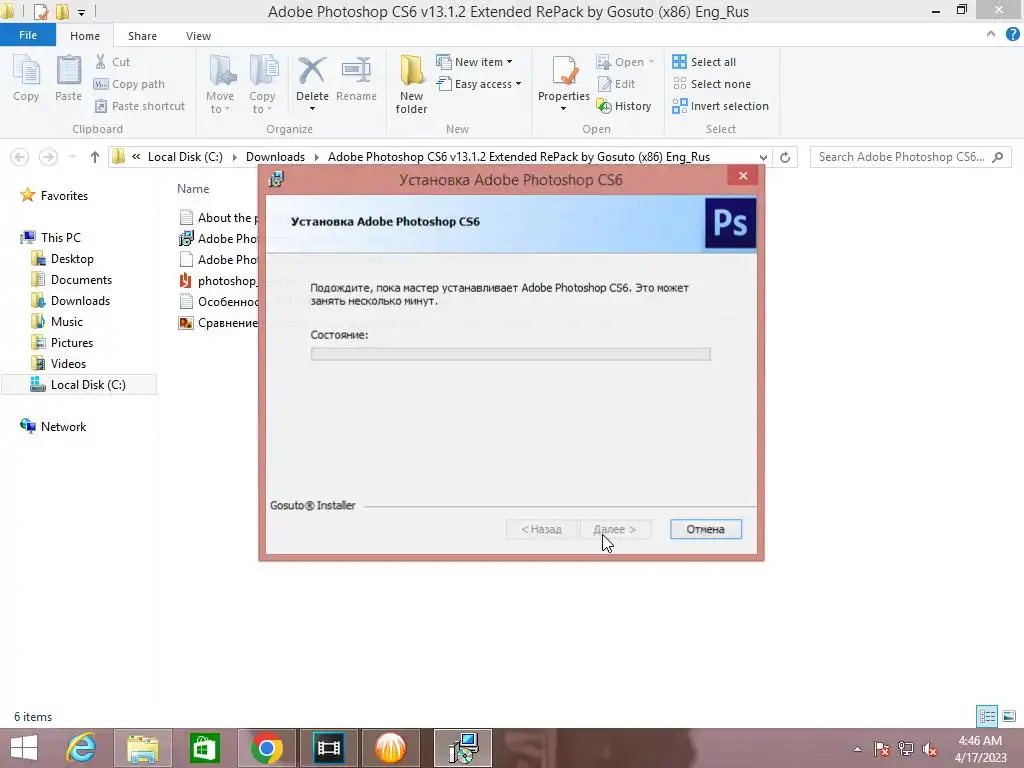1024x768 pixels.
Task: Select Network in navigation pane
Action: pos(54,426)
